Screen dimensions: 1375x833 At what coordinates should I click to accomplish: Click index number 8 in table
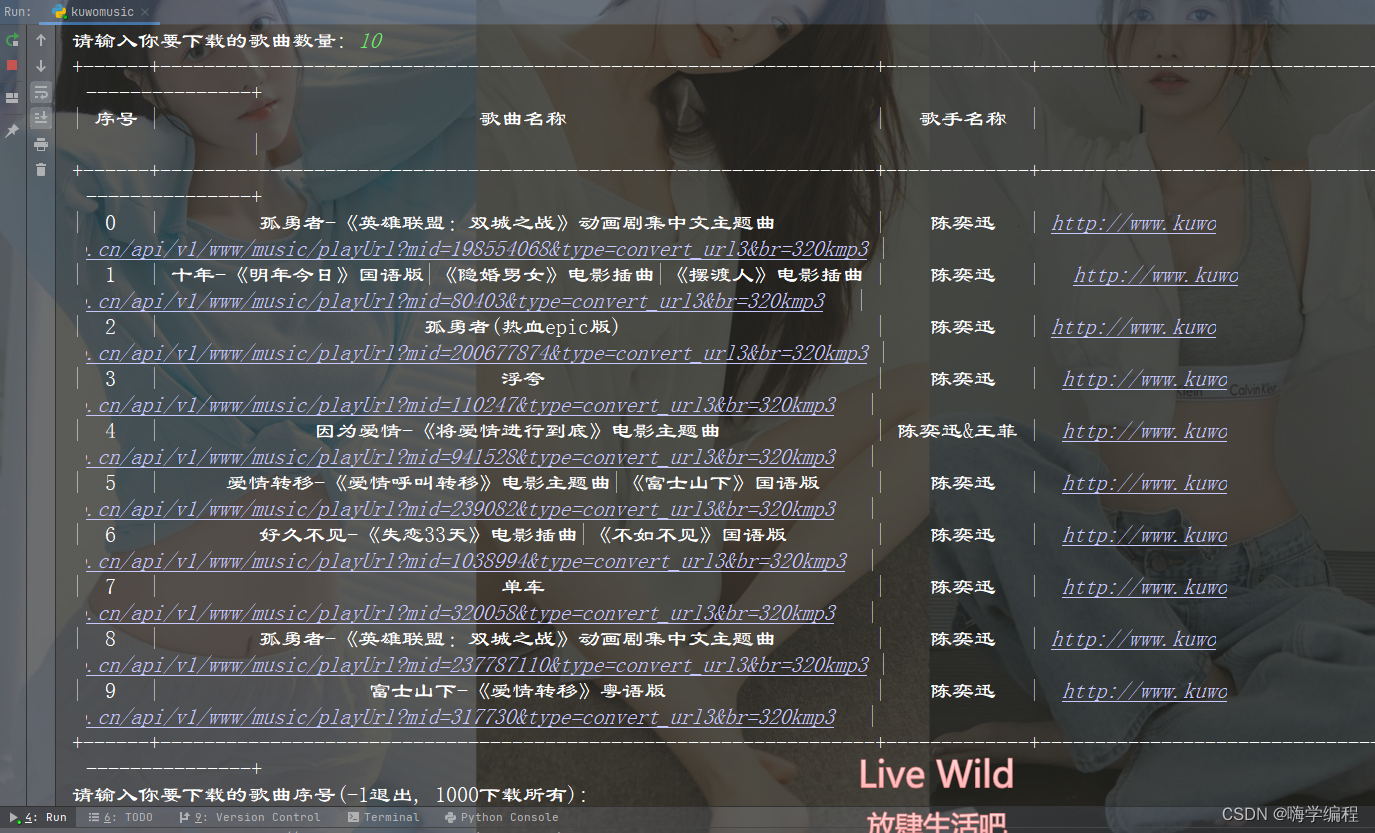tap(111, 639)
